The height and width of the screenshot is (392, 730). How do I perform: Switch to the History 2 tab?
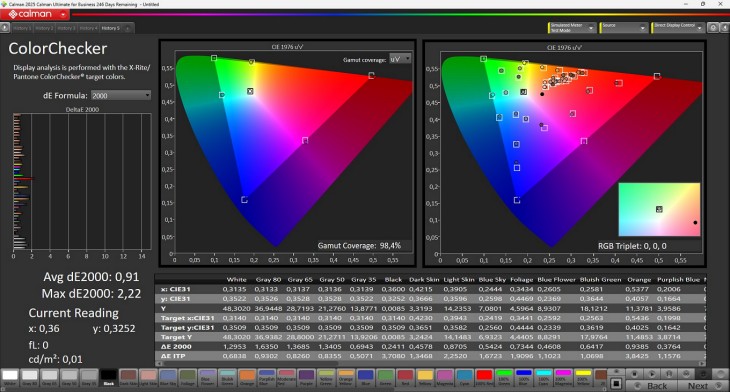[x=44, y=28]
